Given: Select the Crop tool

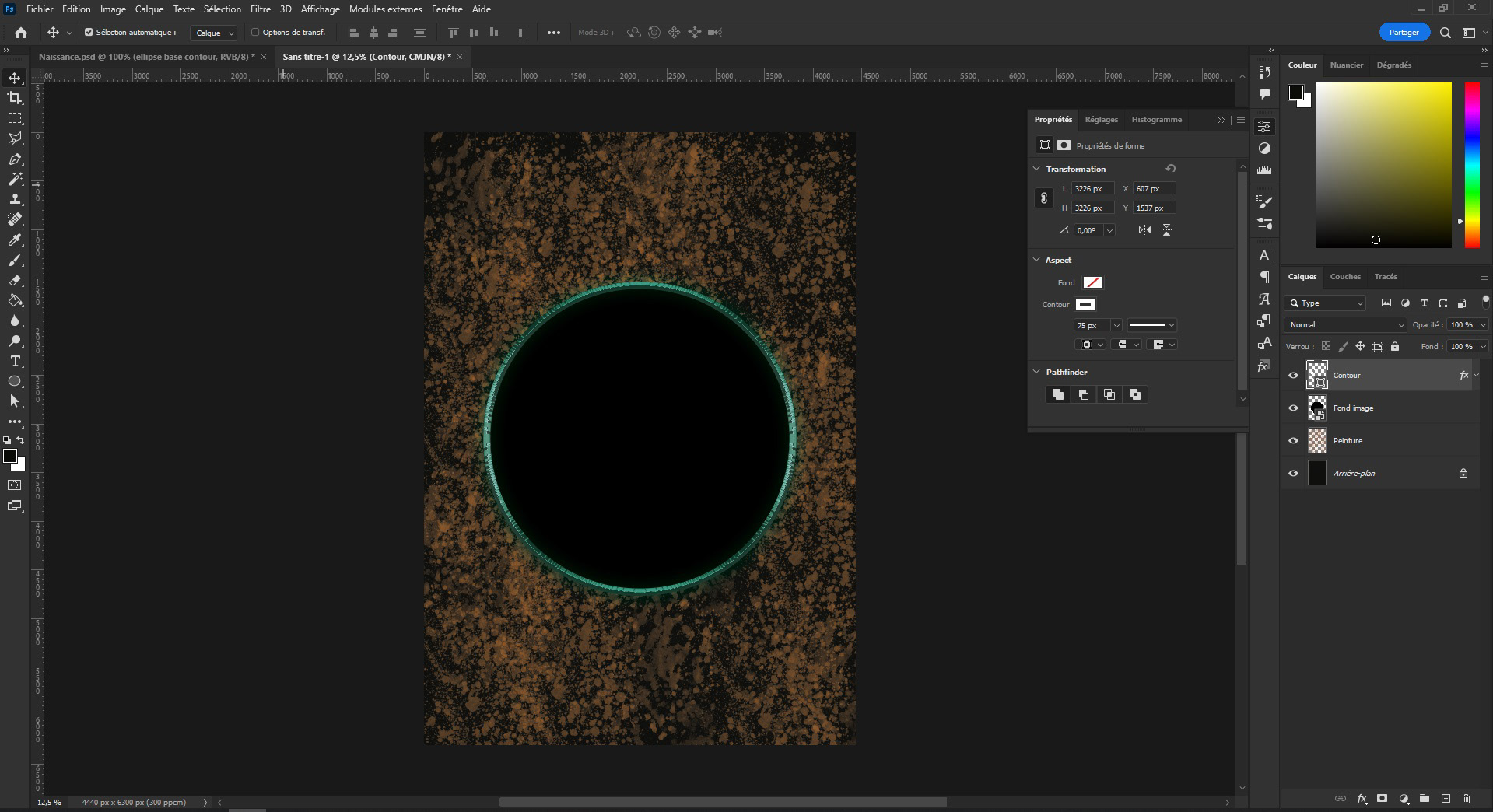Looking at the screenshot, I should tap(15, 98).
